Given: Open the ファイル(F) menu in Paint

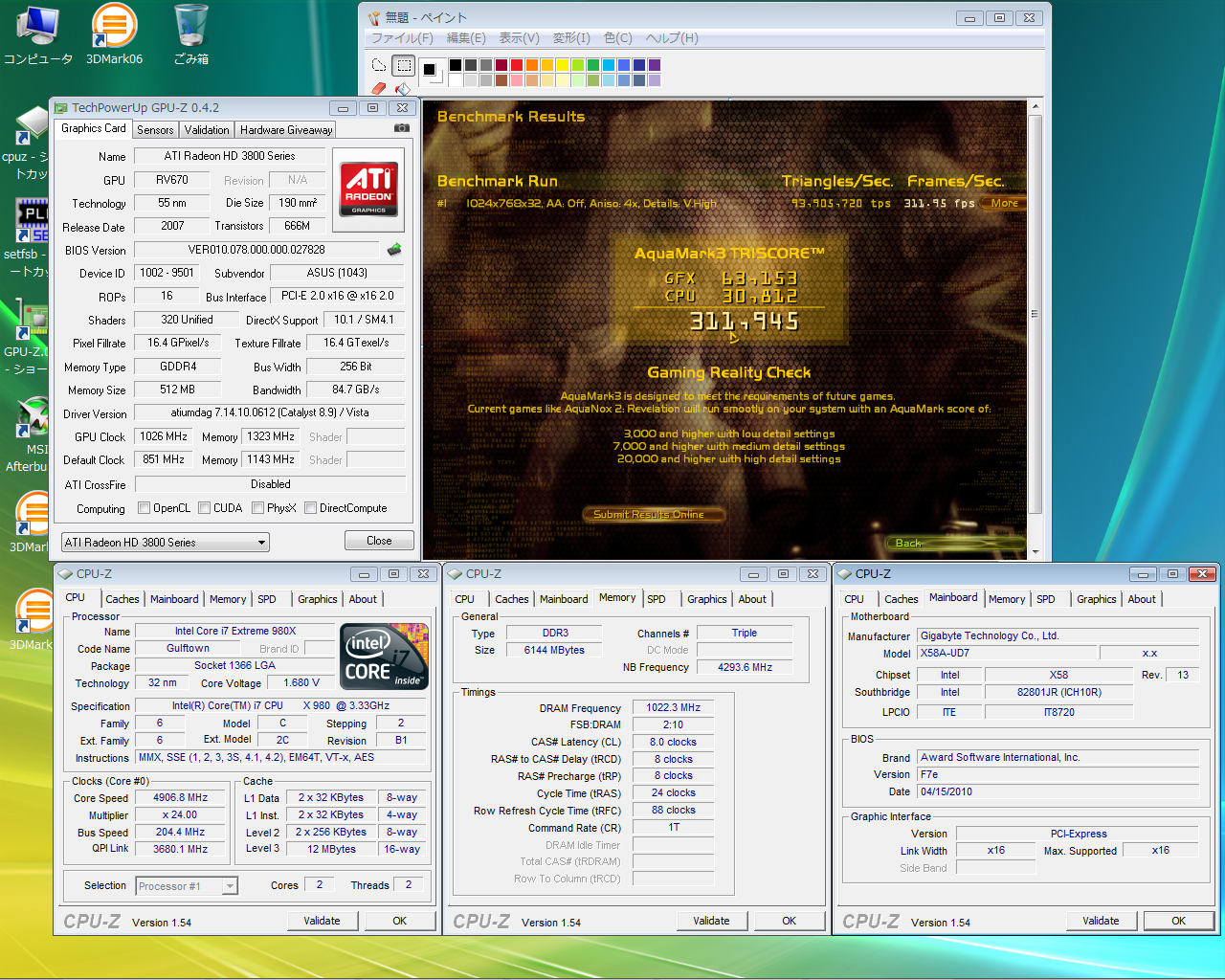Looking at the screenshot, I should coord(402,38).
